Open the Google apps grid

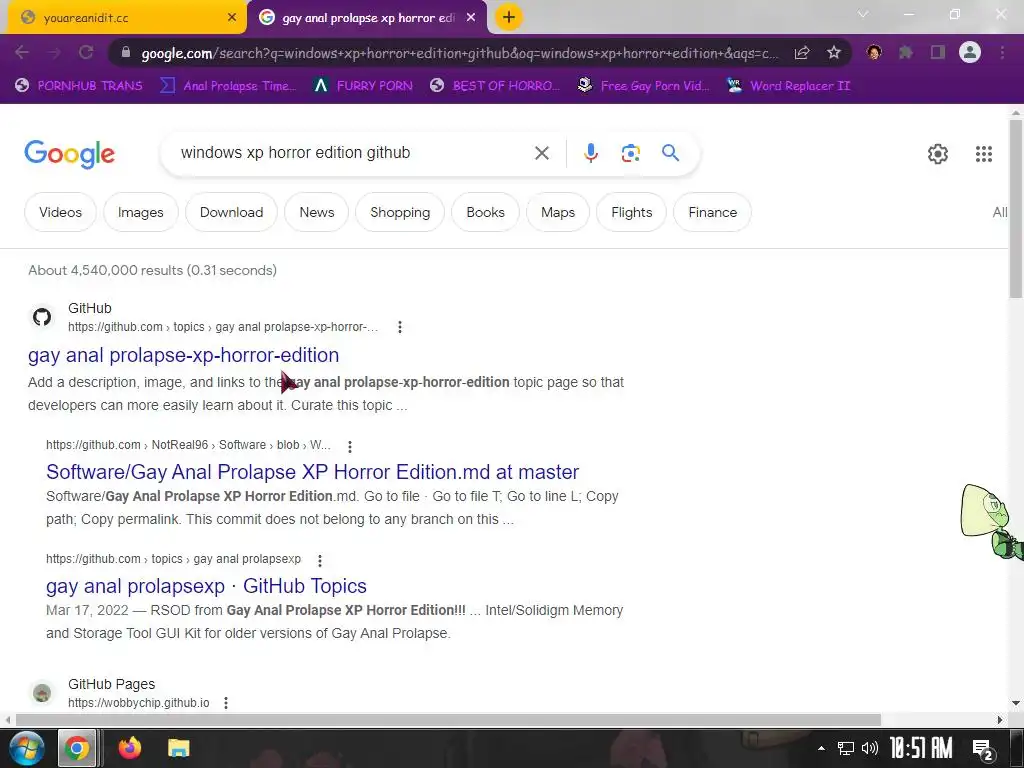point(984,153)
